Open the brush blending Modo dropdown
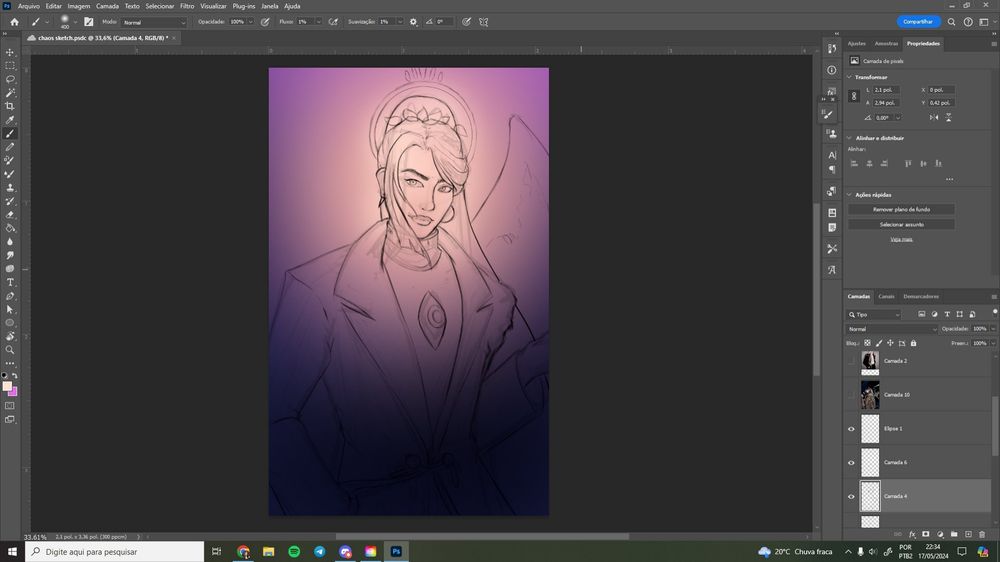Screen dimensions: 1000x562 (153, 22)
